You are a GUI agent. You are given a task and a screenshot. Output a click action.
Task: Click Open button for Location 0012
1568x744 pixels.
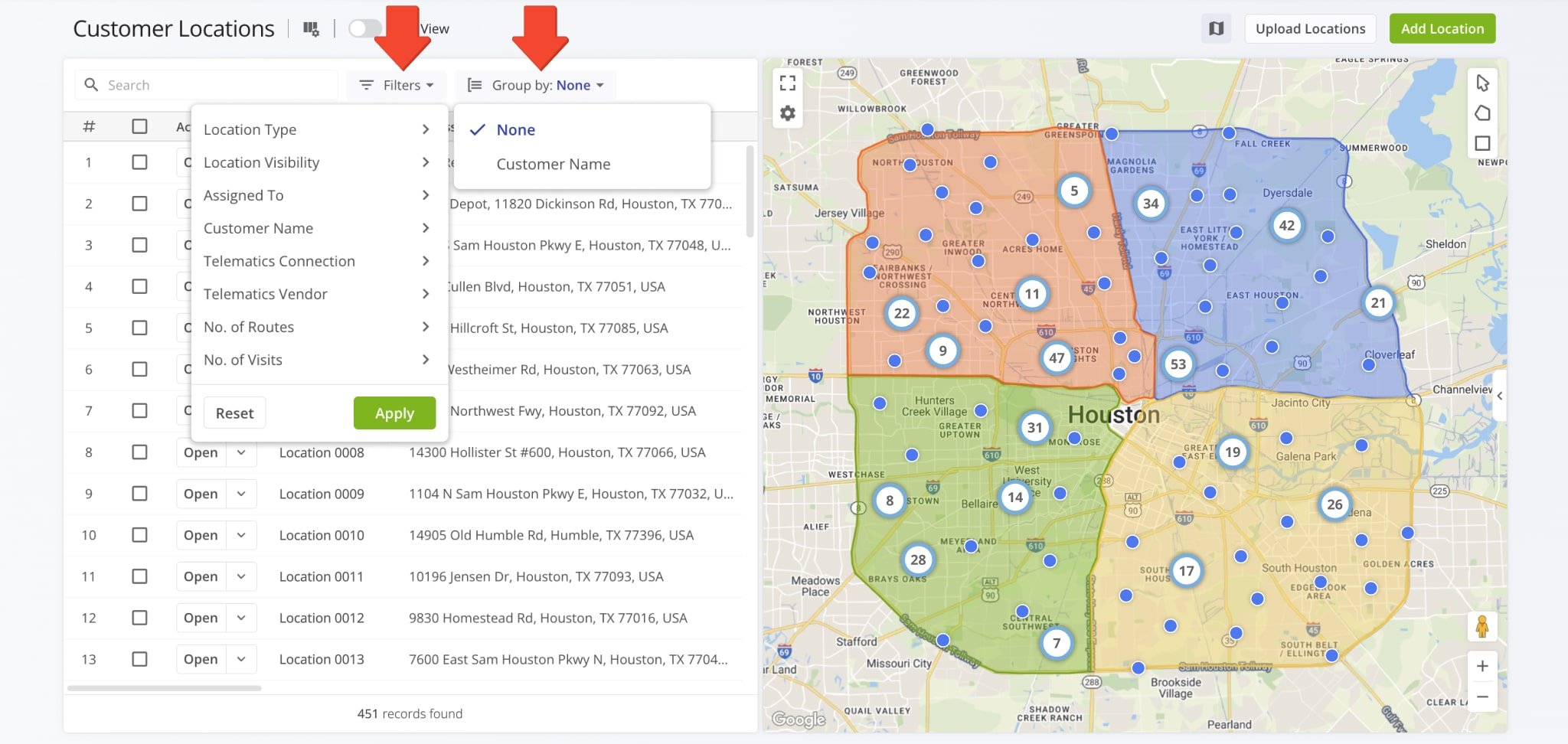click(x=201, y=618)
